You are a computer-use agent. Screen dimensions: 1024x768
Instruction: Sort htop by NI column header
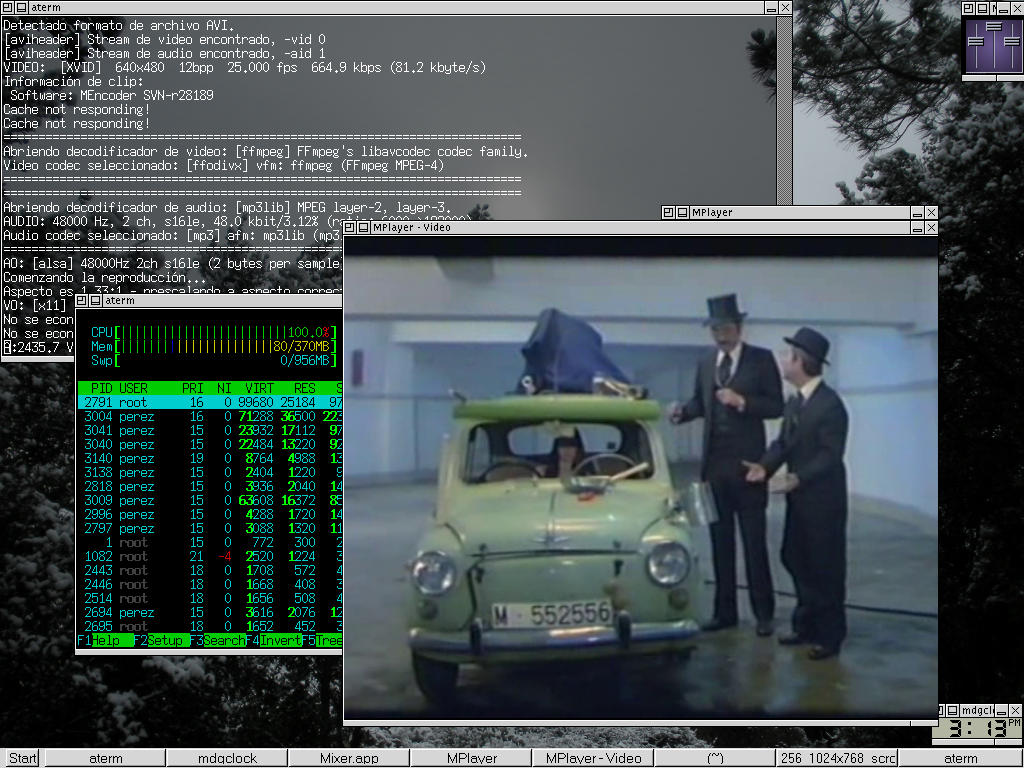pos(224,388)
